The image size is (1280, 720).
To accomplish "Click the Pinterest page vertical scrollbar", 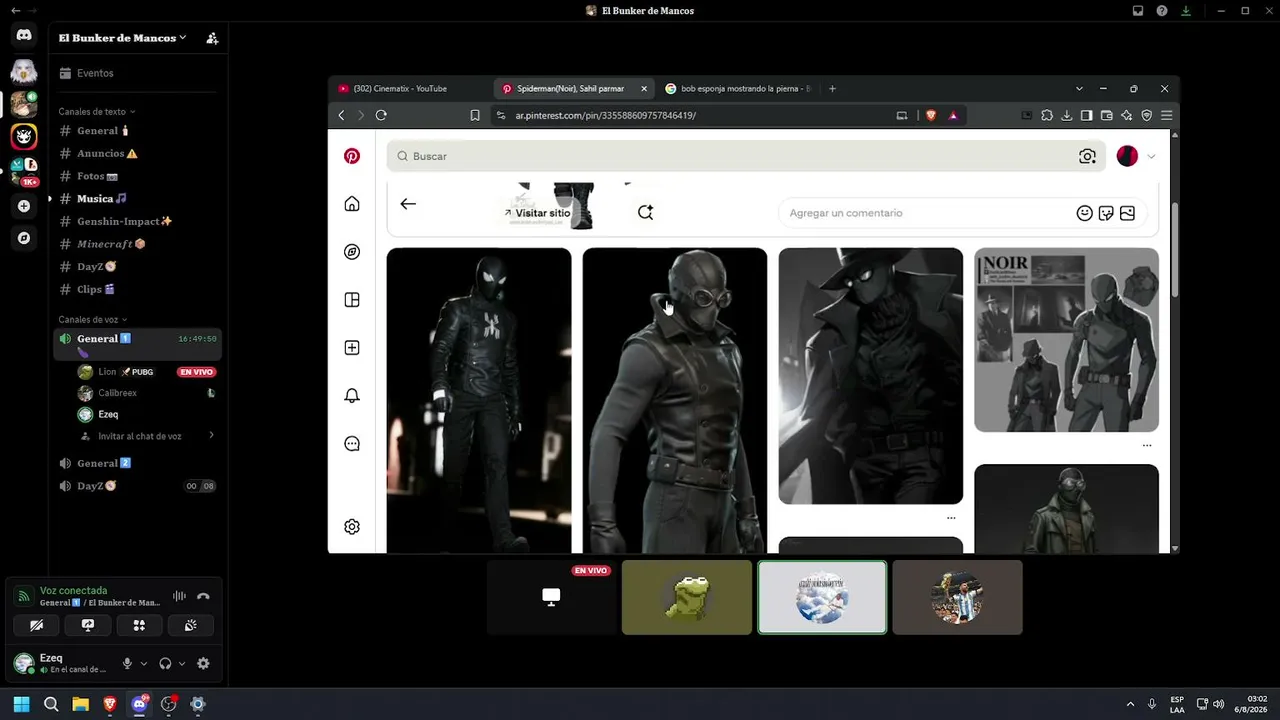I will coord(1174,250).
